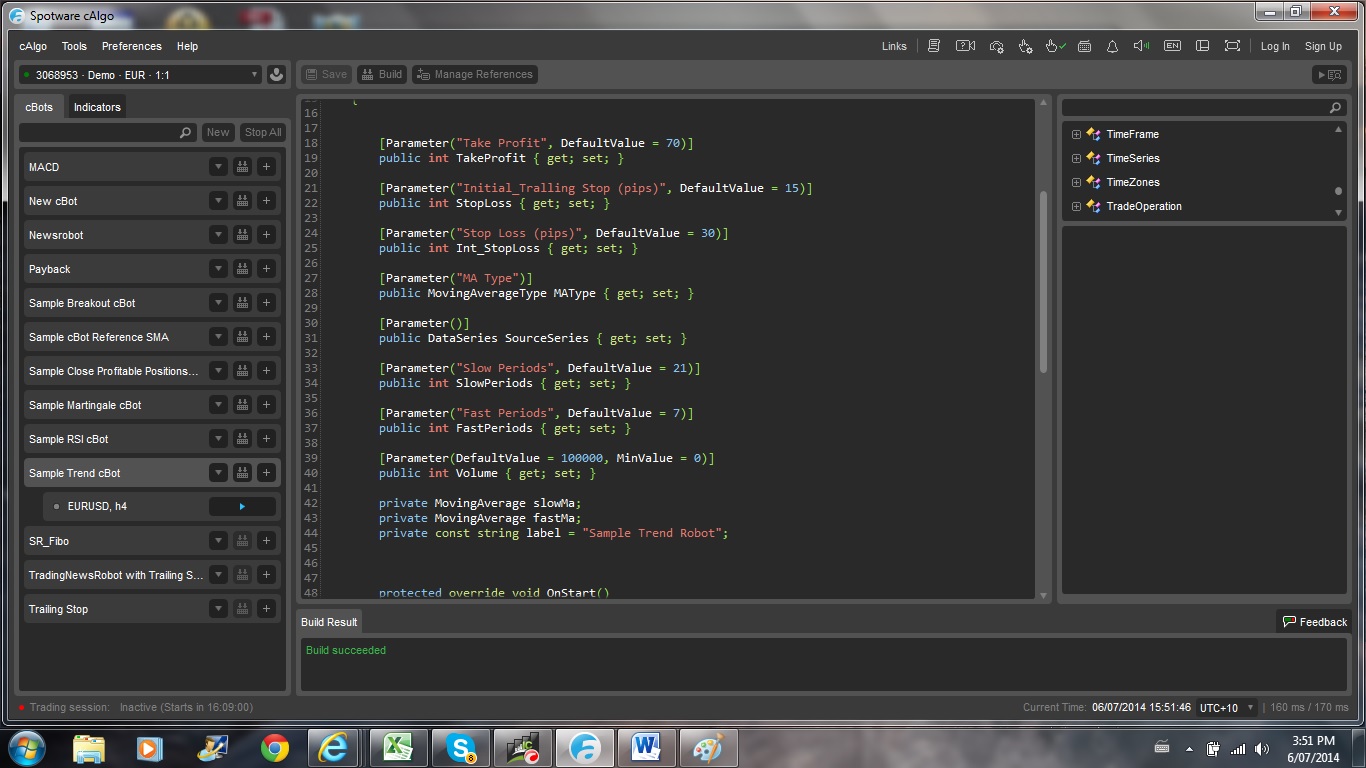Select the Build Result tab
Viewport: 1366px width, 768px height.
pos(329,622)
